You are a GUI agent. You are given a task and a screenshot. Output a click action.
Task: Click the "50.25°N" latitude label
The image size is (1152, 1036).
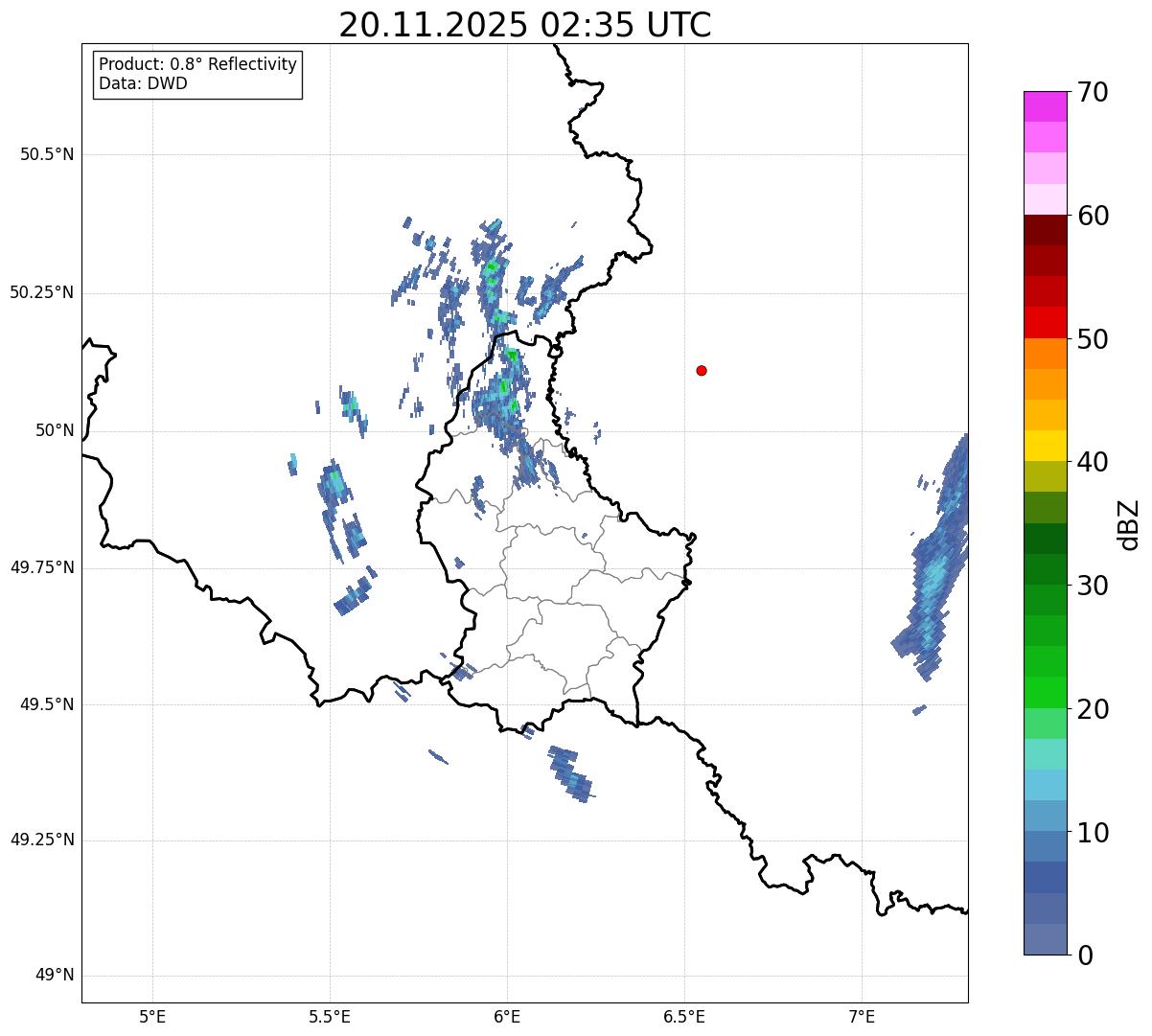coord(42,293)
